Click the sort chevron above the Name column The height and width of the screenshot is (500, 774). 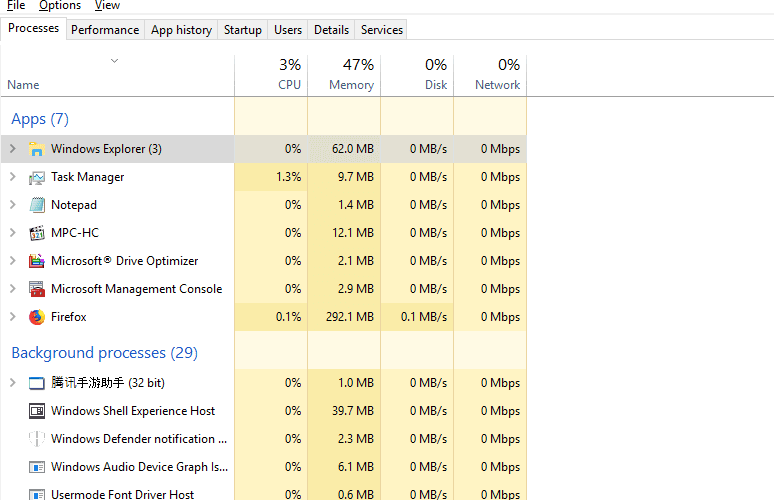pyautogui.click(x=115, y=61)
